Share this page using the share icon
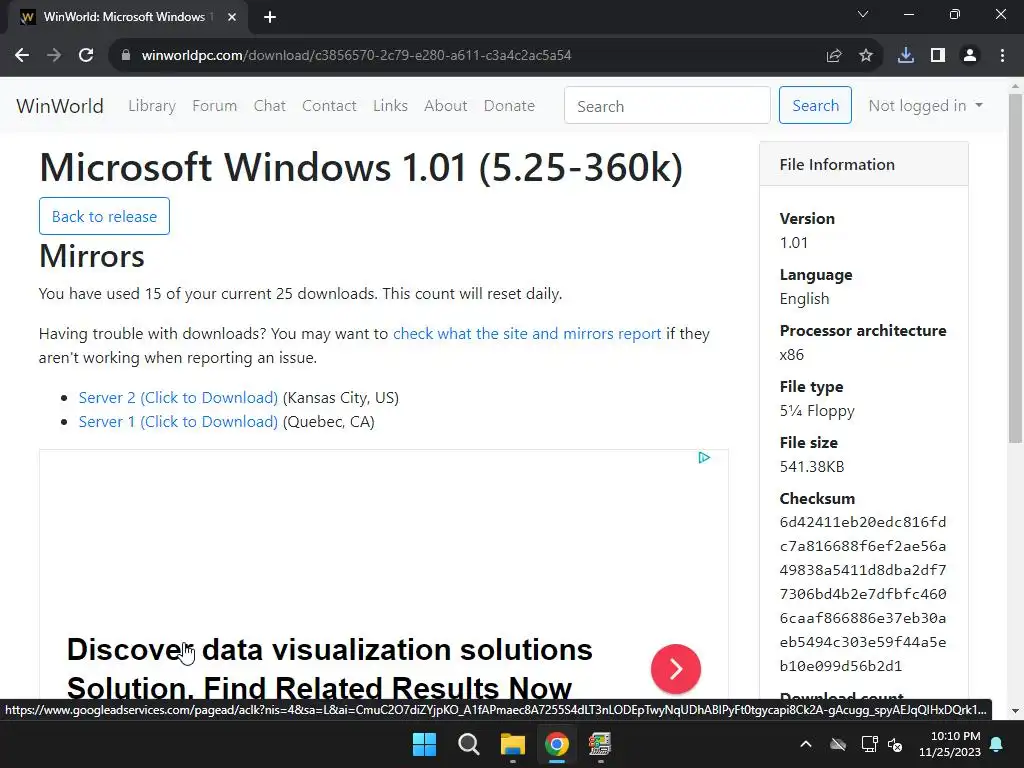The height and width of the screenshot is (768, 1024). [833, 56]
